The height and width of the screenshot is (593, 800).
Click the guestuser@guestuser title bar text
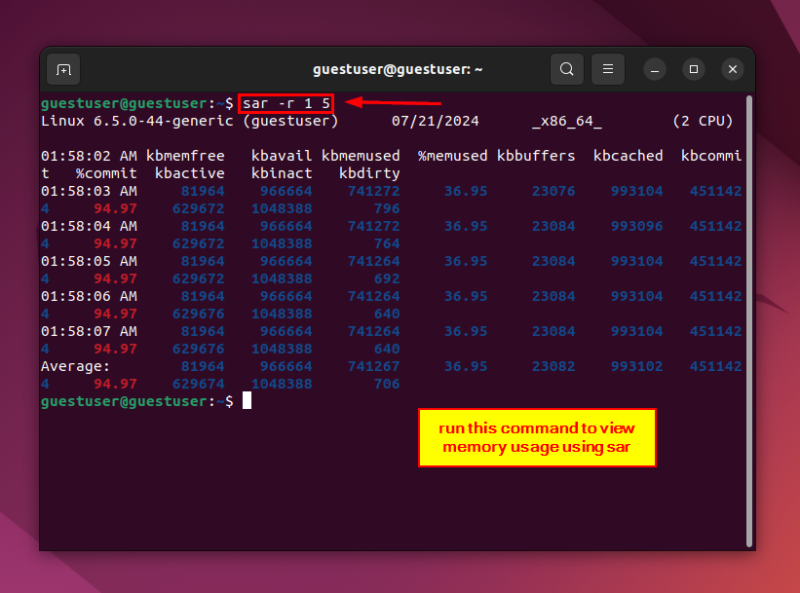tap(399, 69)
